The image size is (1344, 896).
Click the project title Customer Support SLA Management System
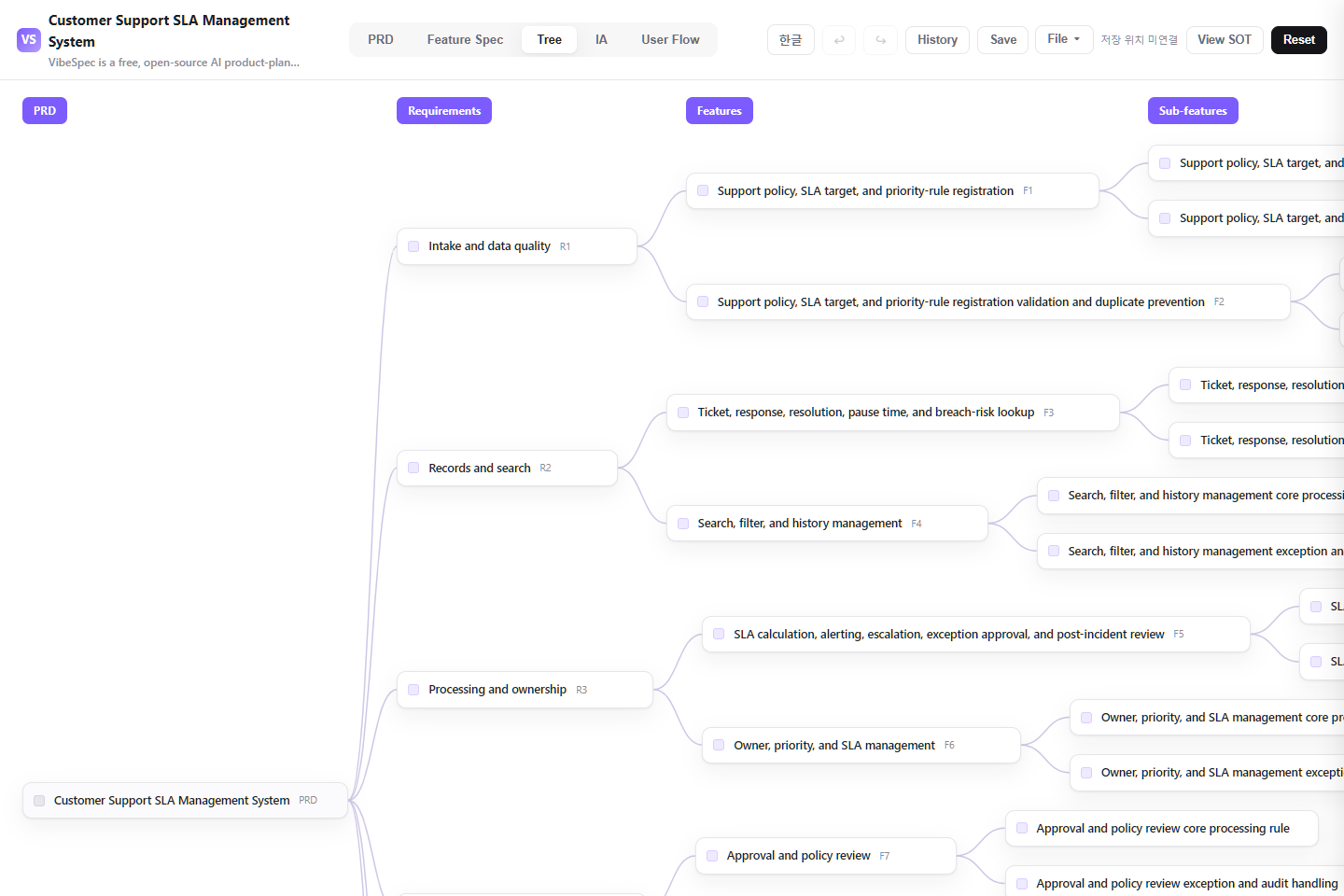[x=169, y=31]
